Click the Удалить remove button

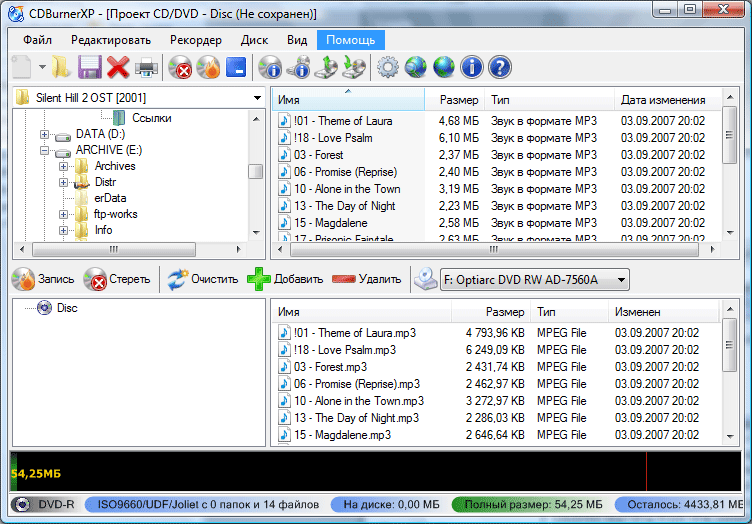point(366,279)
